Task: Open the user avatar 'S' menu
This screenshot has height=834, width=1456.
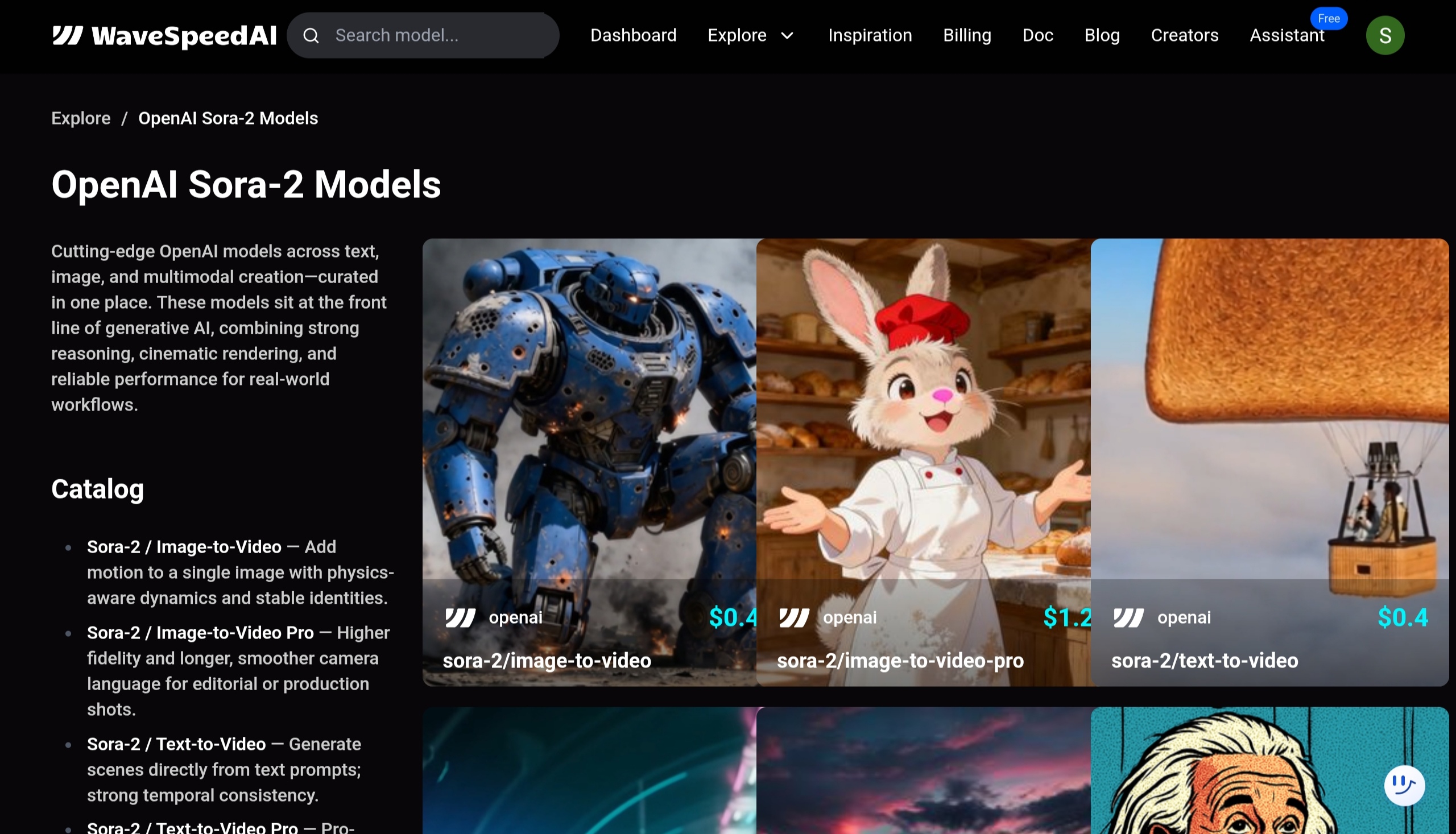Action: click(1384, 35)
